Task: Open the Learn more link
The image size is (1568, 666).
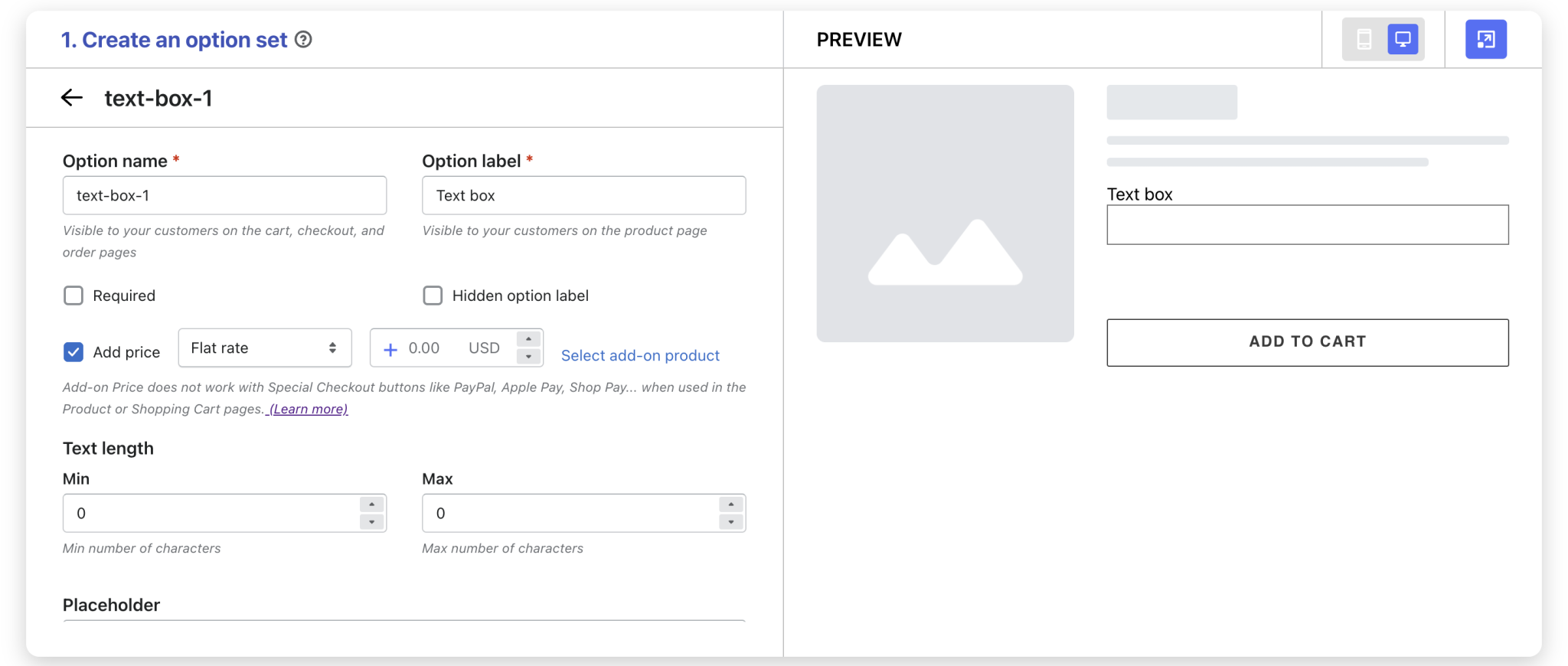Action: [308, 409]
